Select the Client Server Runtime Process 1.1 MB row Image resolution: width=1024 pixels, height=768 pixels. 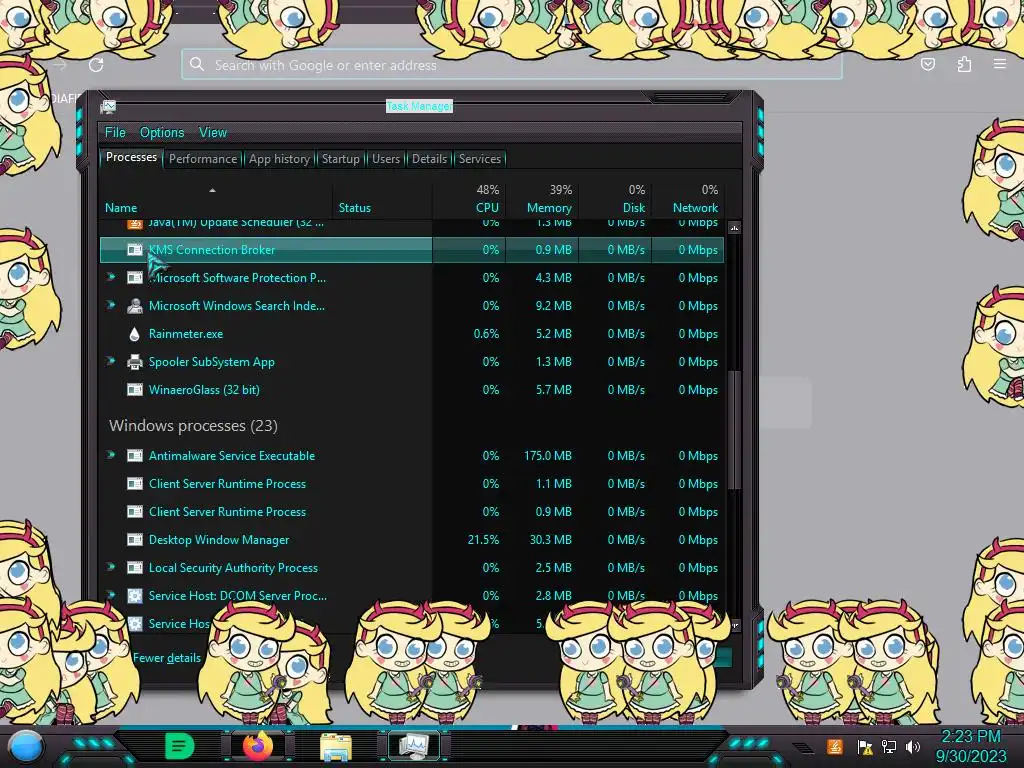pos(411,484)
